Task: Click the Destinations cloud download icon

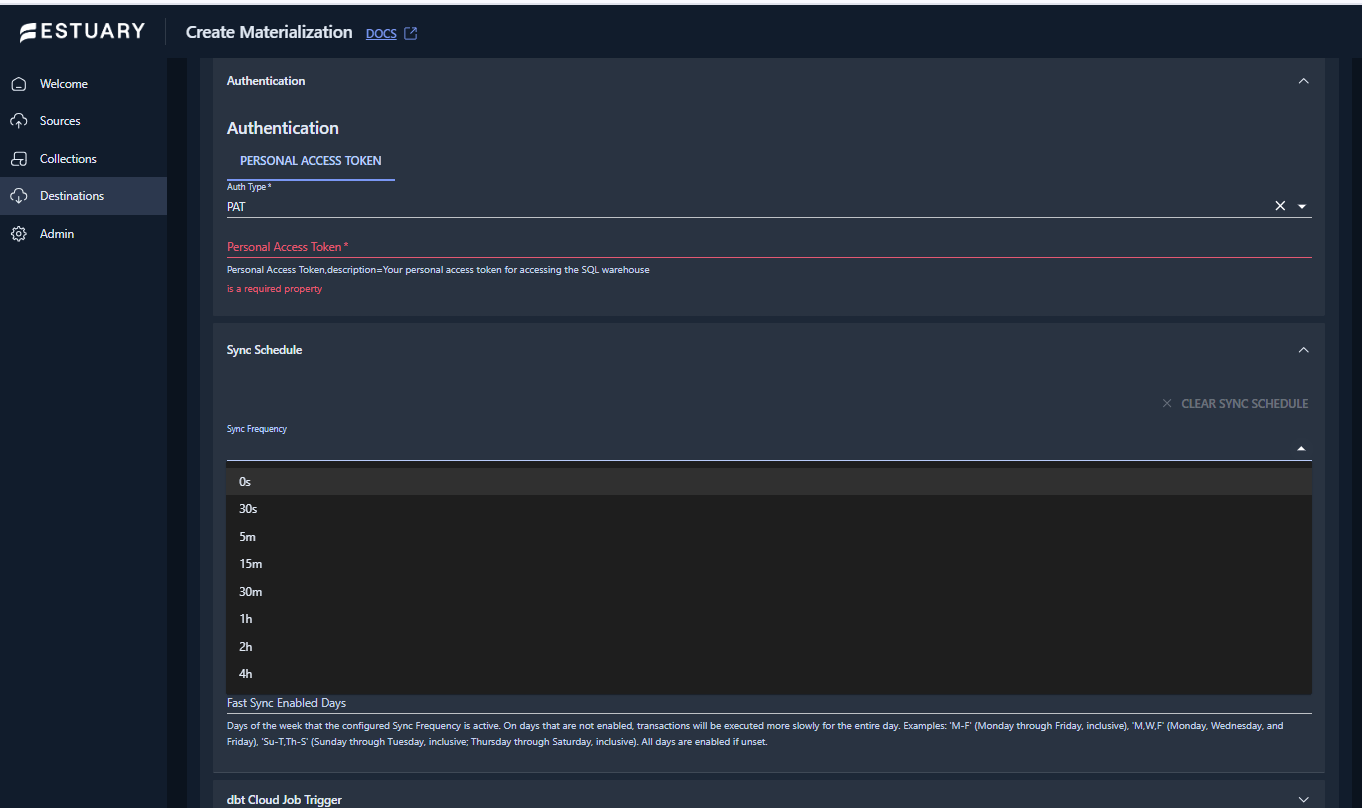Action: 18,196
